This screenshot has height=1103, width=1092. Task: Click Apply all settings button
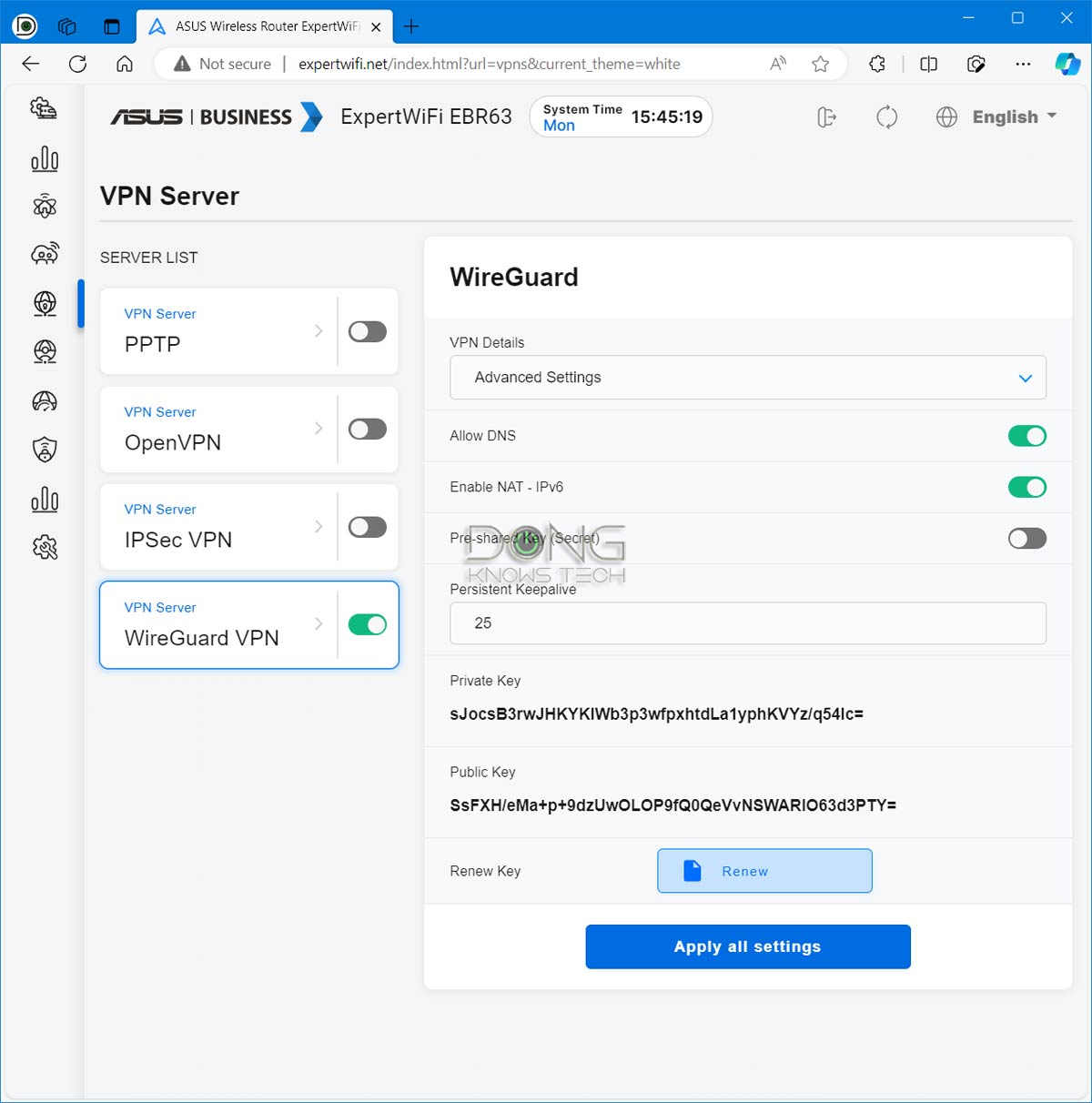point(748,946)
